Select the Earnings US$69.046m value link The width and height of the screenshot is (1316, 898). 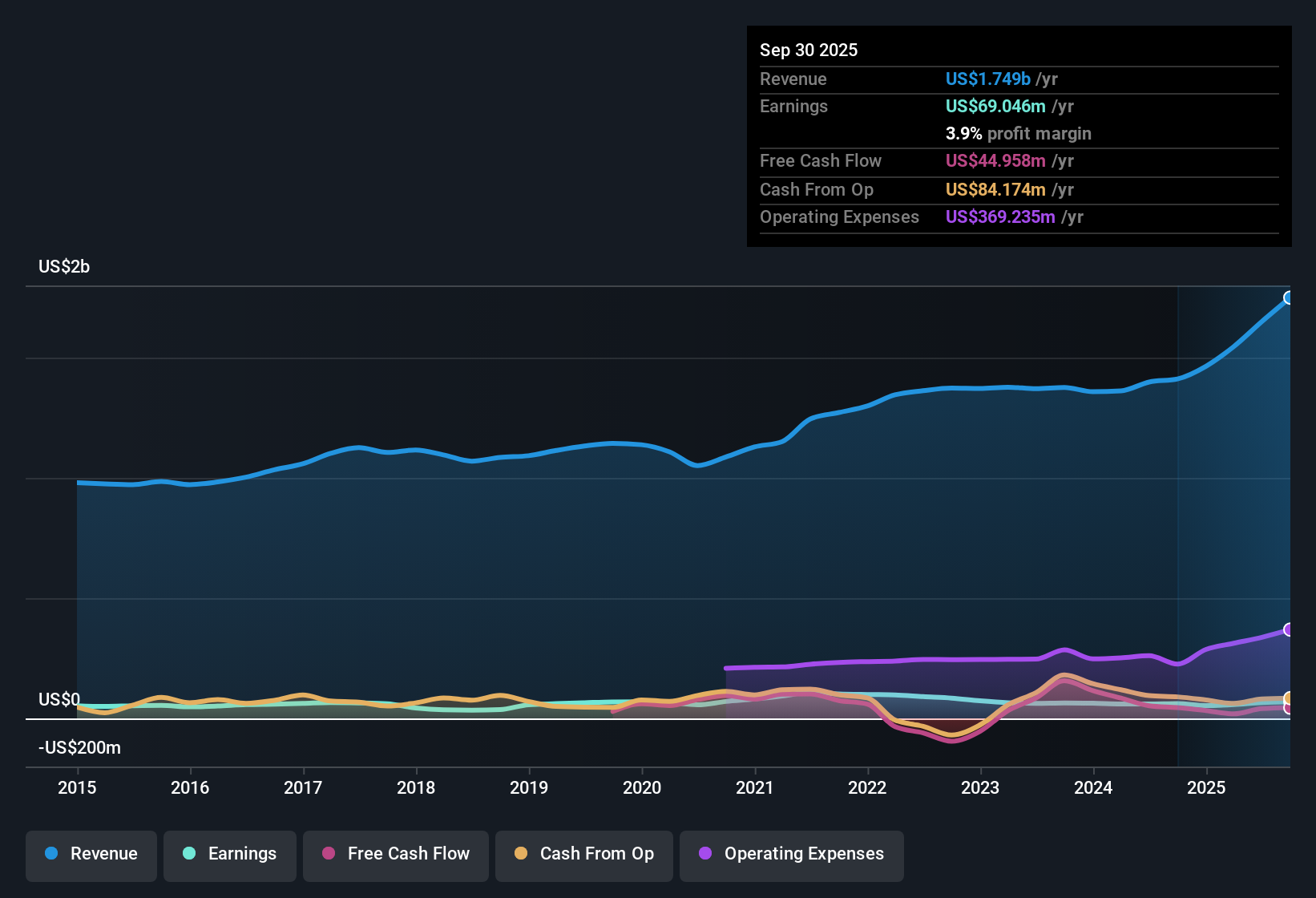point(995,106)
